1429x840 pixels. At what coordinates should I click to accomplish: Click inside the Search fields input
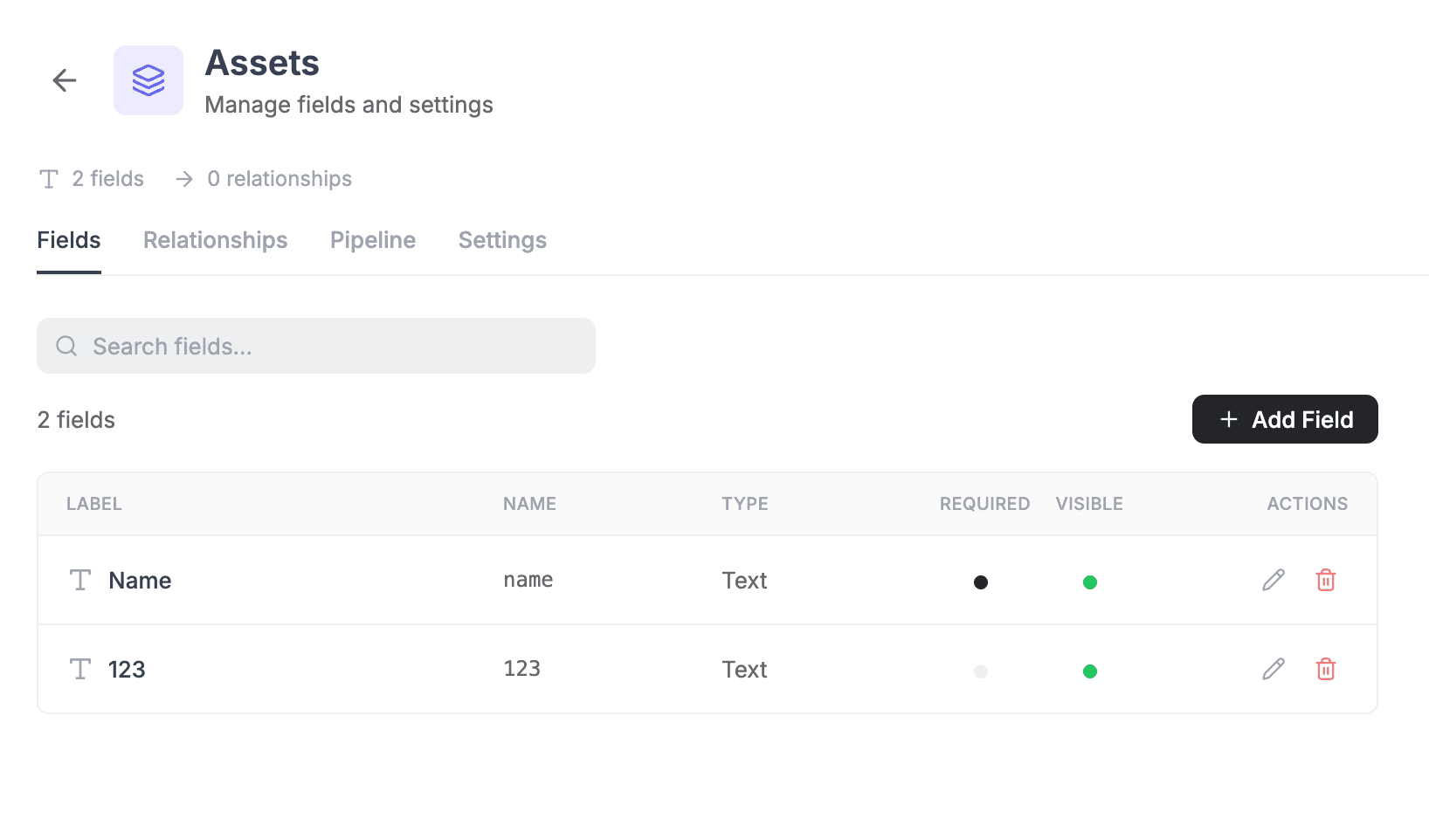click(314, 346)
